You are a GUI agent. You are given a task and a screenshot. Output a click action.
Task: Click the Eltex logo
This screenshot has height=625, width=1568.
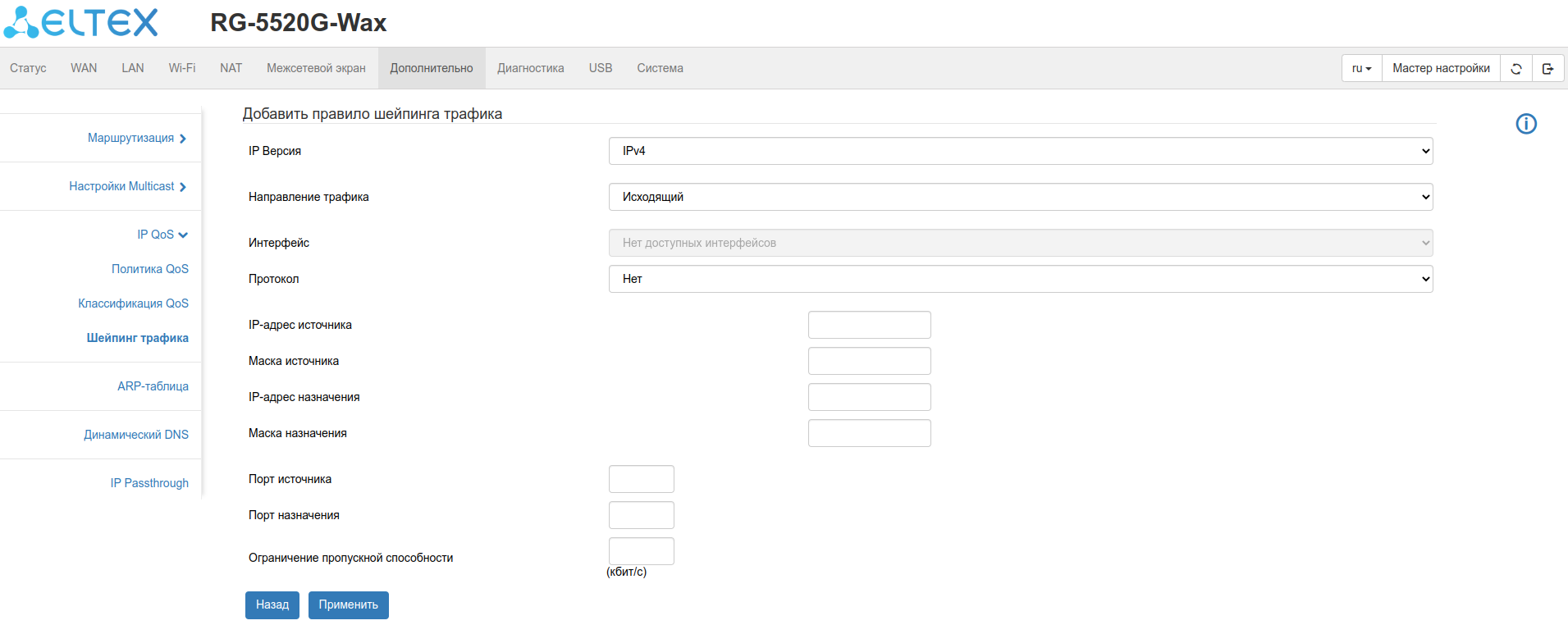click(x=80, y=22)
